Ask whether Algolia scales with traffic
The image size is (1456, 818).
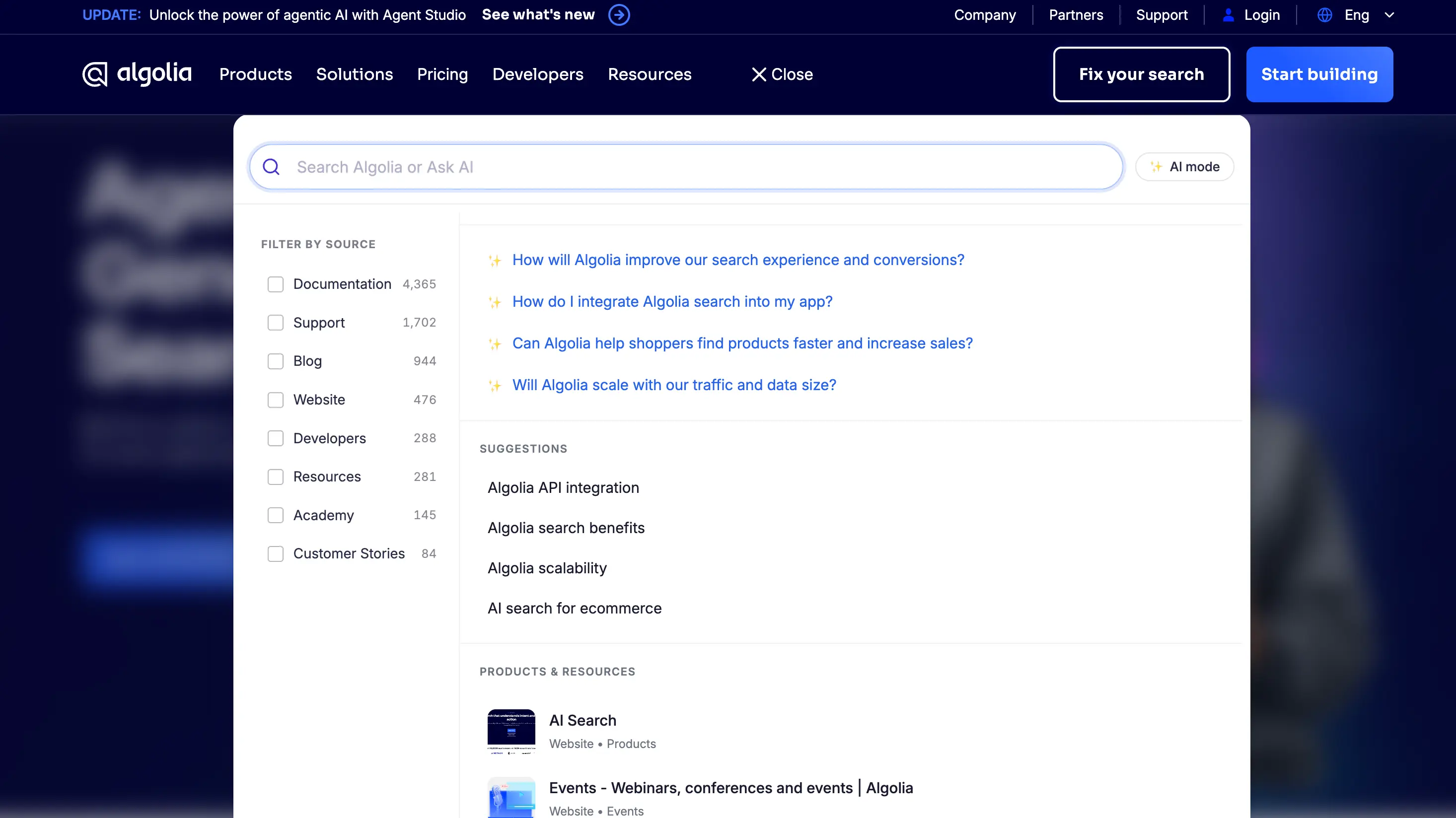point(674,385)
